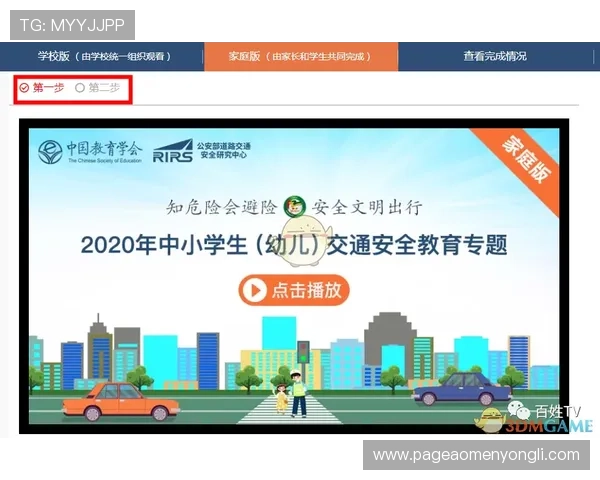600x480 pixels.
Task: Open the 查看完成情况 tab
Action: point(495,56)
